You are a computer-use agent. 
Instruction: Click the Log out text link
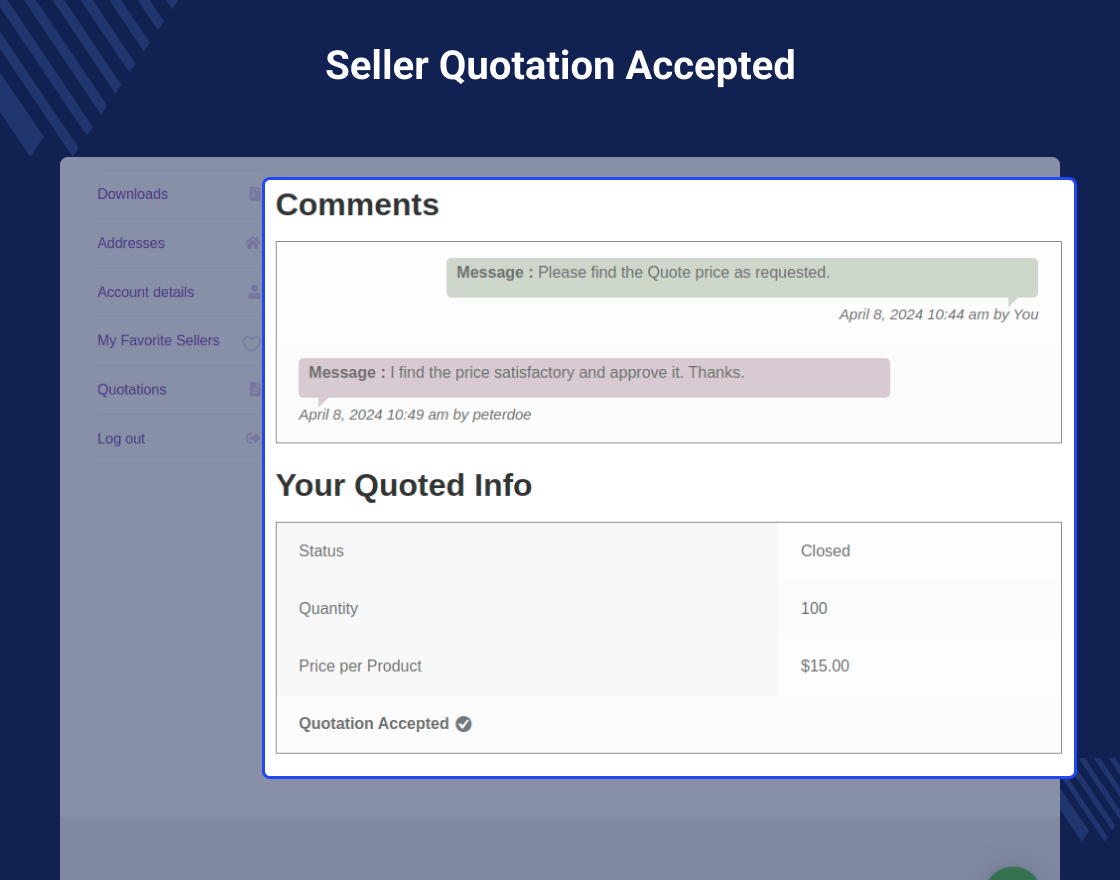coord(121,439)
